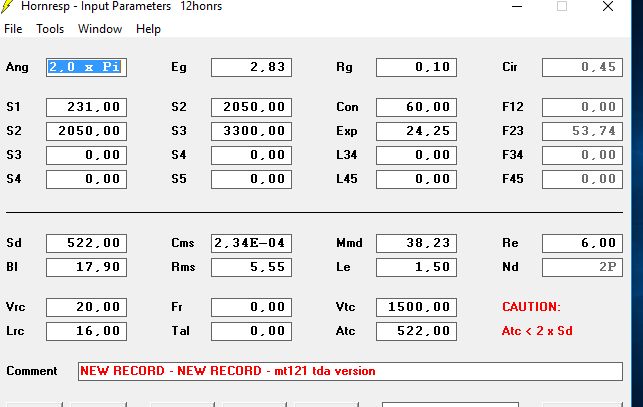
Task: Click the Sd driver area field
Action: click(x=86, y=243)
